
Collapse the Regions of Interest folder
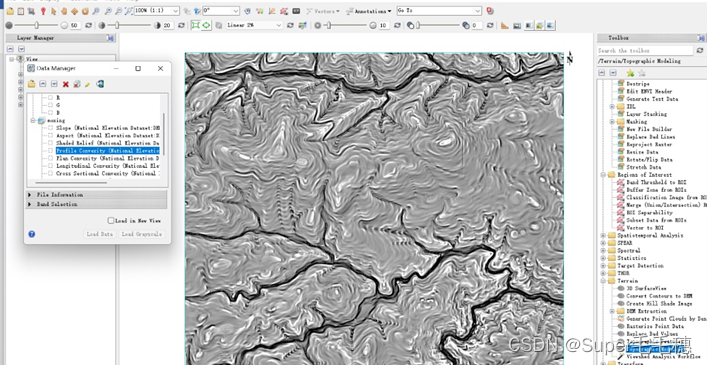[x=603, y=174]
